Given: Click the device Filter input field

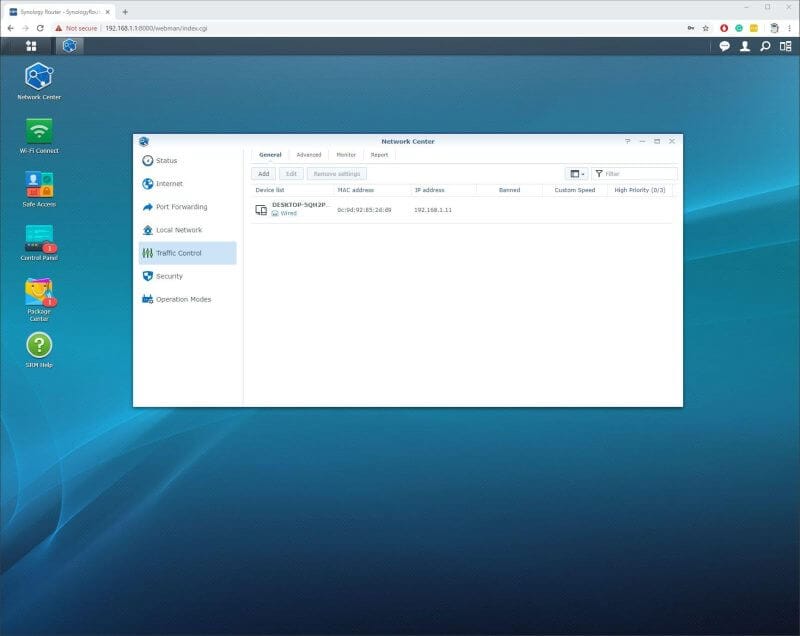Looking at the screenshot, I should (638, 174).
